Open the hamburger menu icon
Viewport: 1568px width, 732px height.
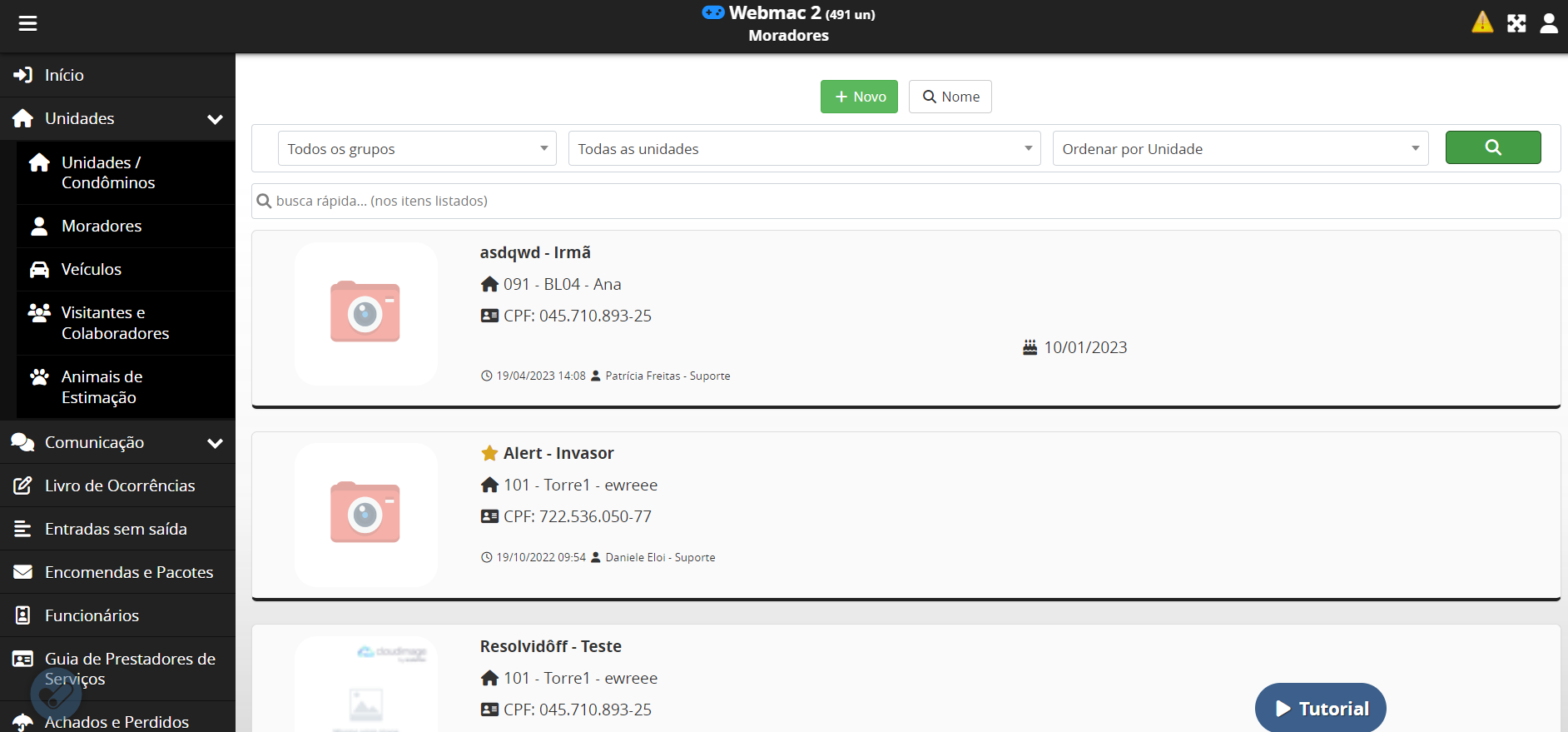tap(27, 23)
